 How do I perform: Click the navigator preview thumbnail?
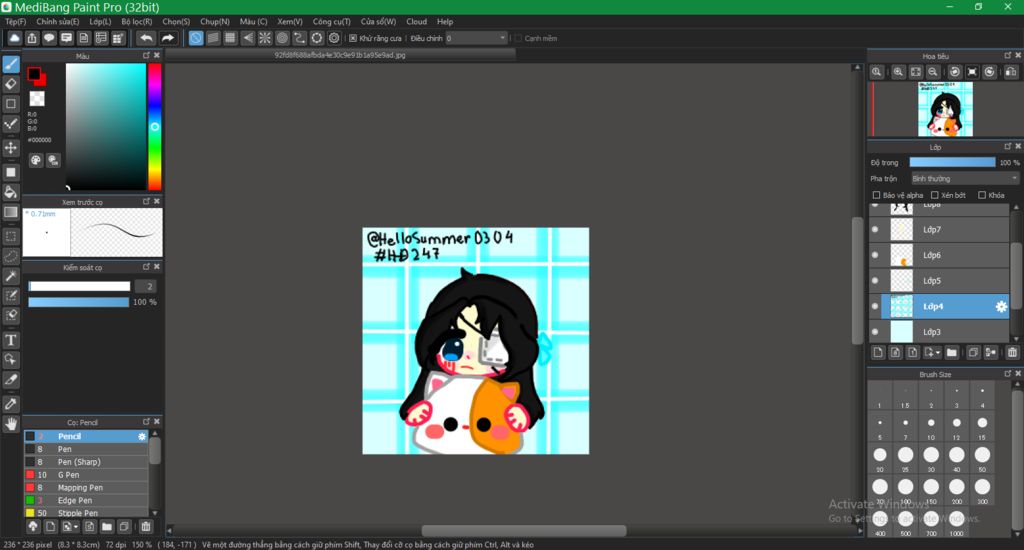[945, 109]
